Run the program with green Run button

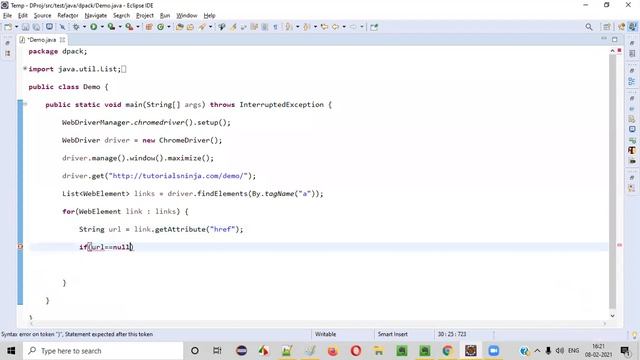tap(93, 27)
